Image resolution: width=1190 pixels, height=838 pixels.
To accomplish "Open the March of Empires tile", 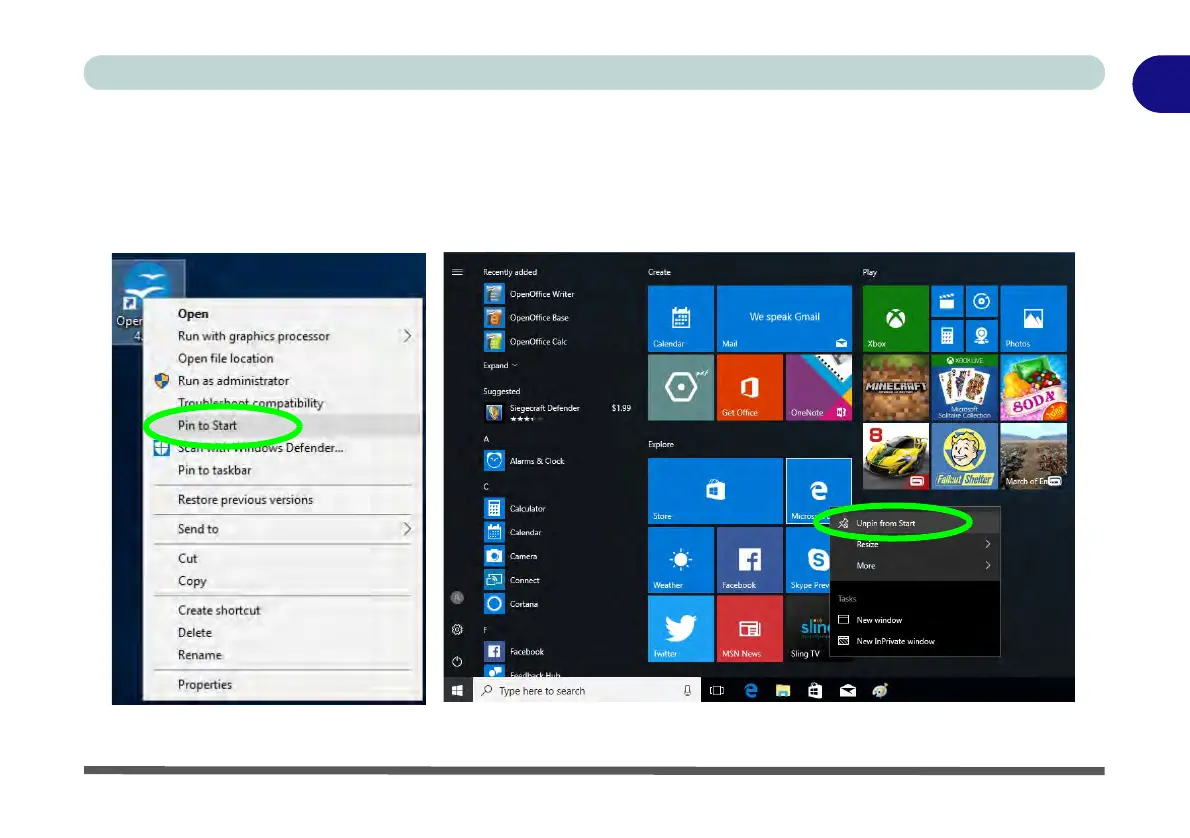I will click(x=1033, y=456).
